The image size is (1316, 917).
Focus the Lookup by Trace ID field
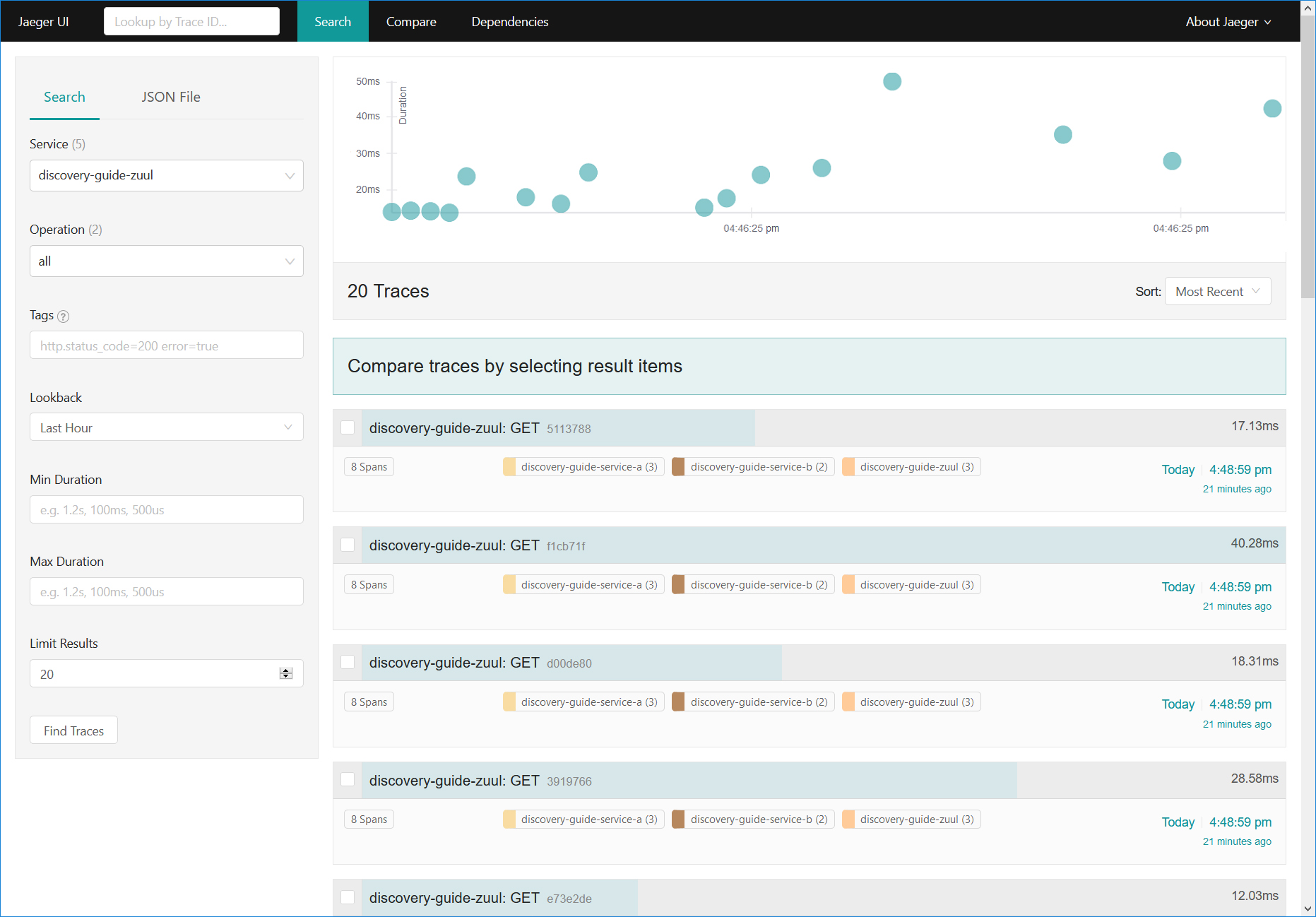click(191, 21)
